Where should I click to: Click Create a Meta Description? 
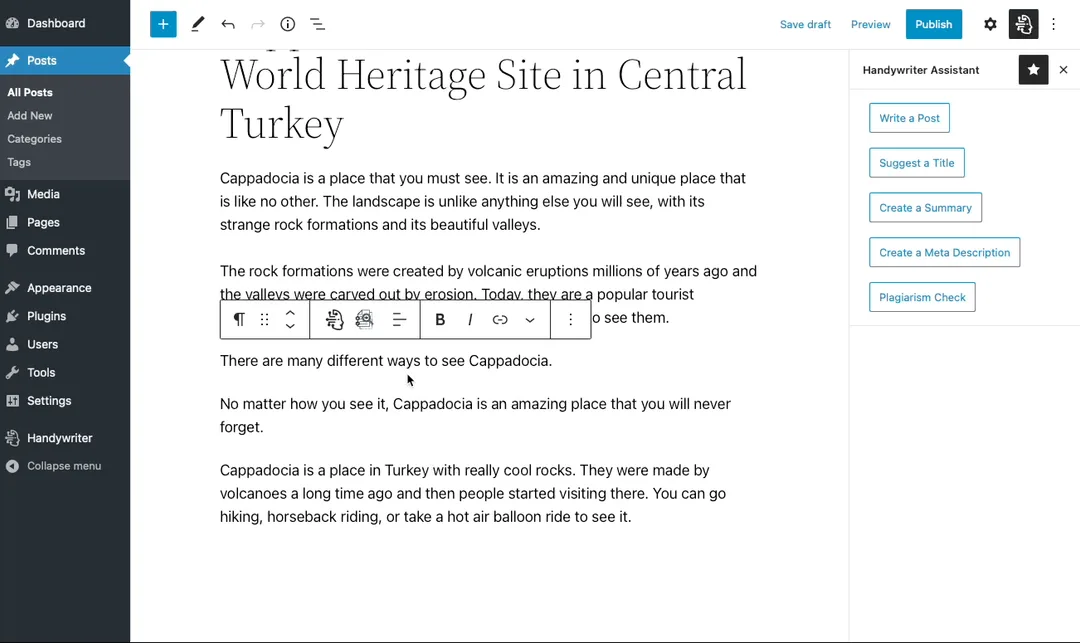click(944, 252)
